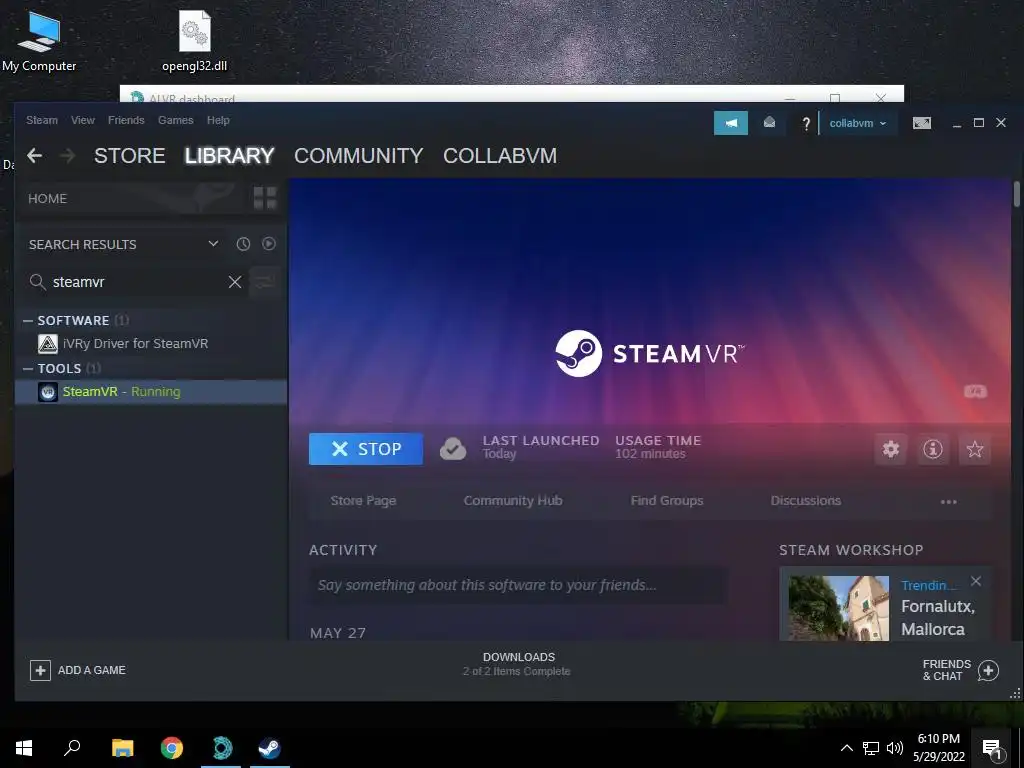The width and height of the screenshot is (1024, 768).
Task: Show more SteamVR links ellipsis
Action: 948,502
